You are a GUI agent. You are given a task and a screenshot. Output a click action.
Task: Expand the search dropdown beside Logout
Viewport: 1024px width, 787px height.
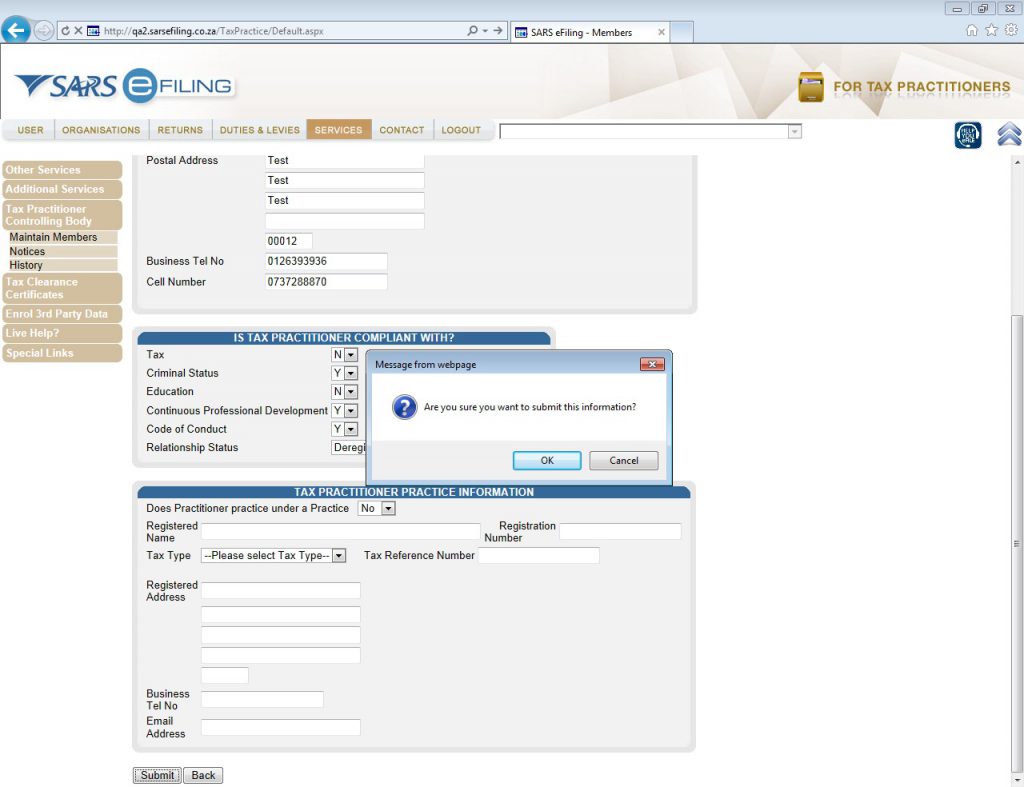pyautogui.click(x=794, y=130)
